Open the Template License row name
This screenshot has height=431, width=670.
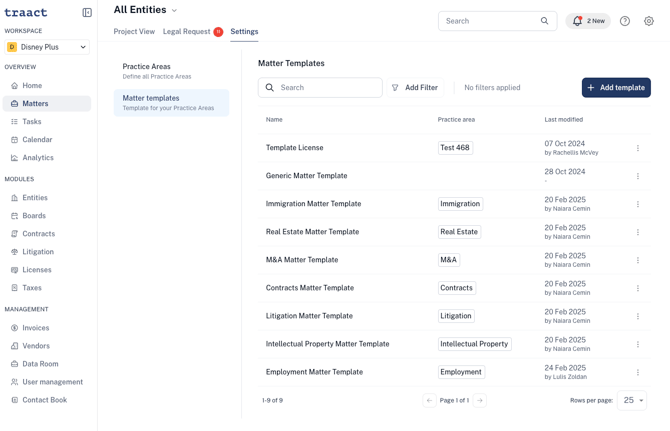(x=294, y=148)
